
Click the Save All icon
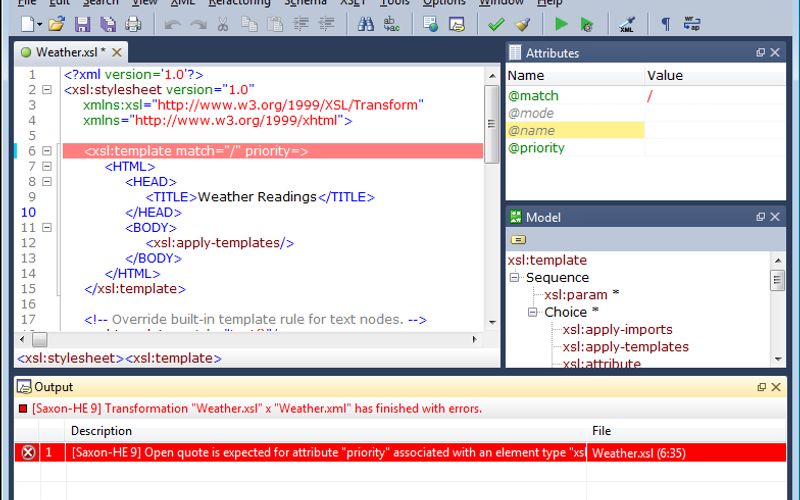point(108,24)
